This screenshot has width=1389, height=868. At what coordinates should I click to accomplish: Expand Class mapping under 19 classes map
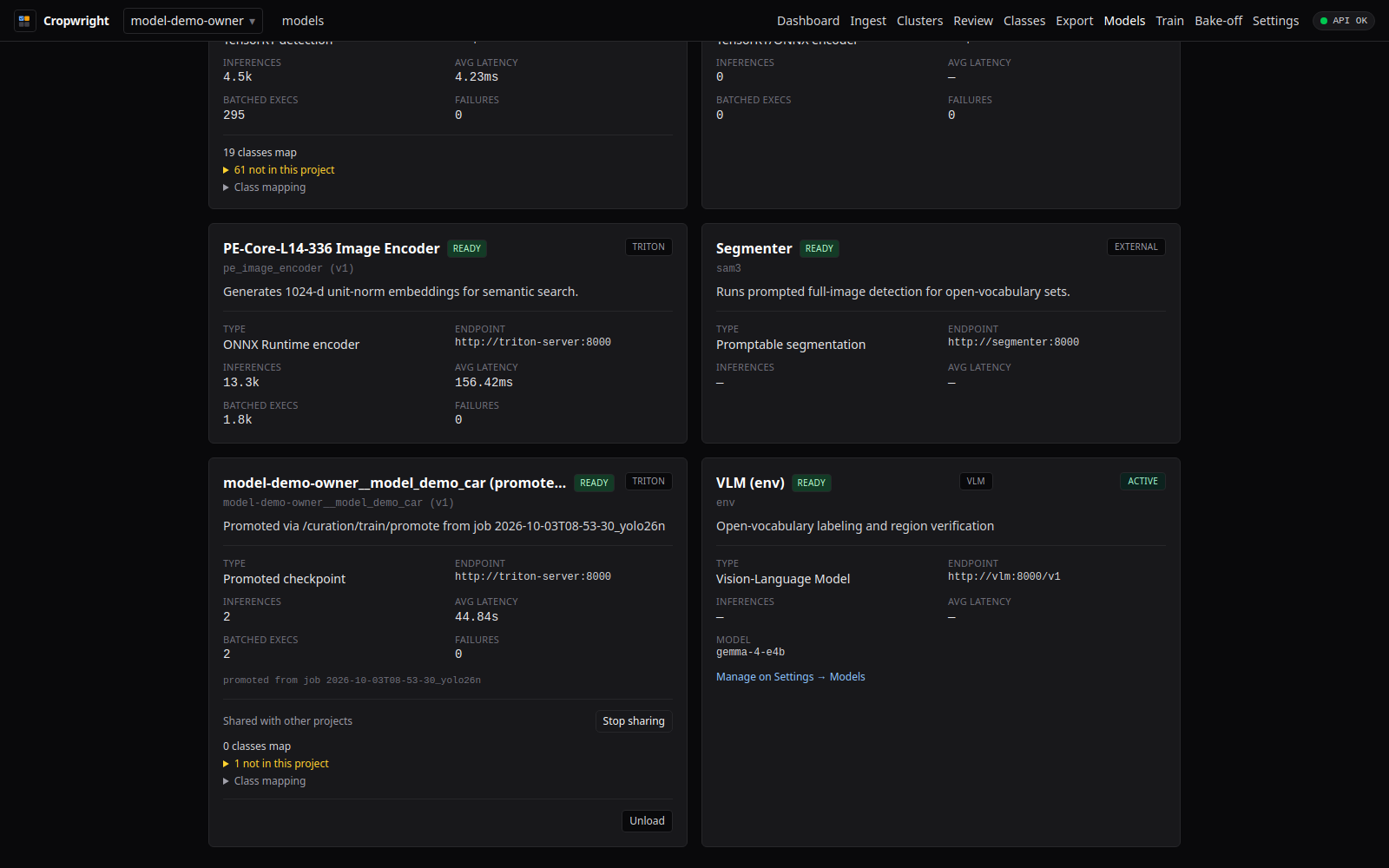click(x=265, y=187)
